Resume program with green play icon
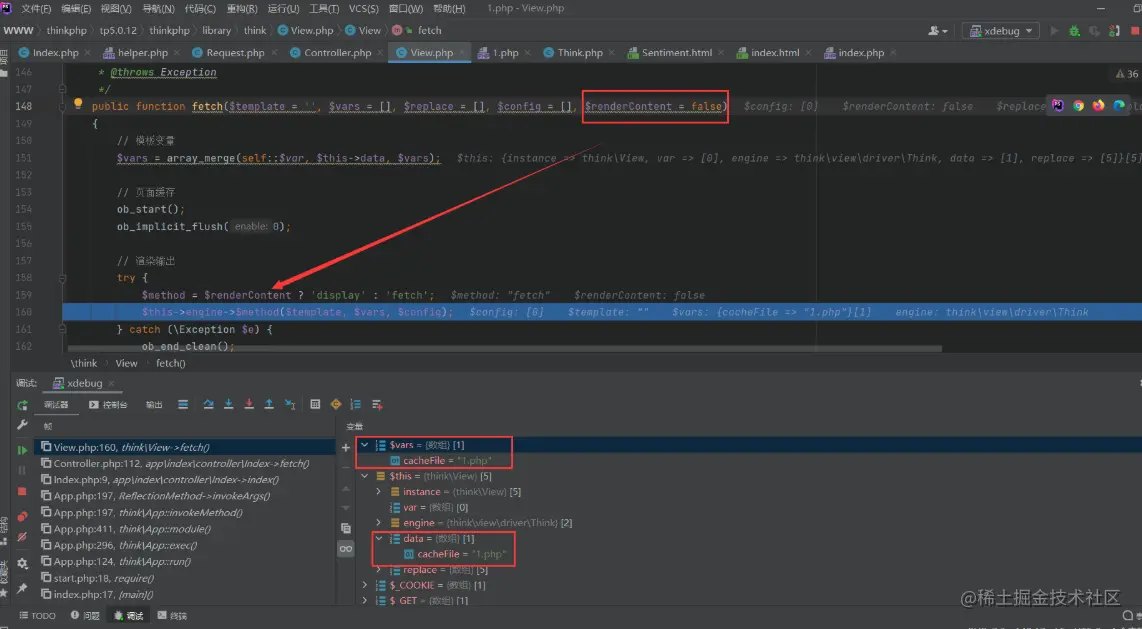The height and width of the screenshot is (629, 1142). click(x=23, y=450)
